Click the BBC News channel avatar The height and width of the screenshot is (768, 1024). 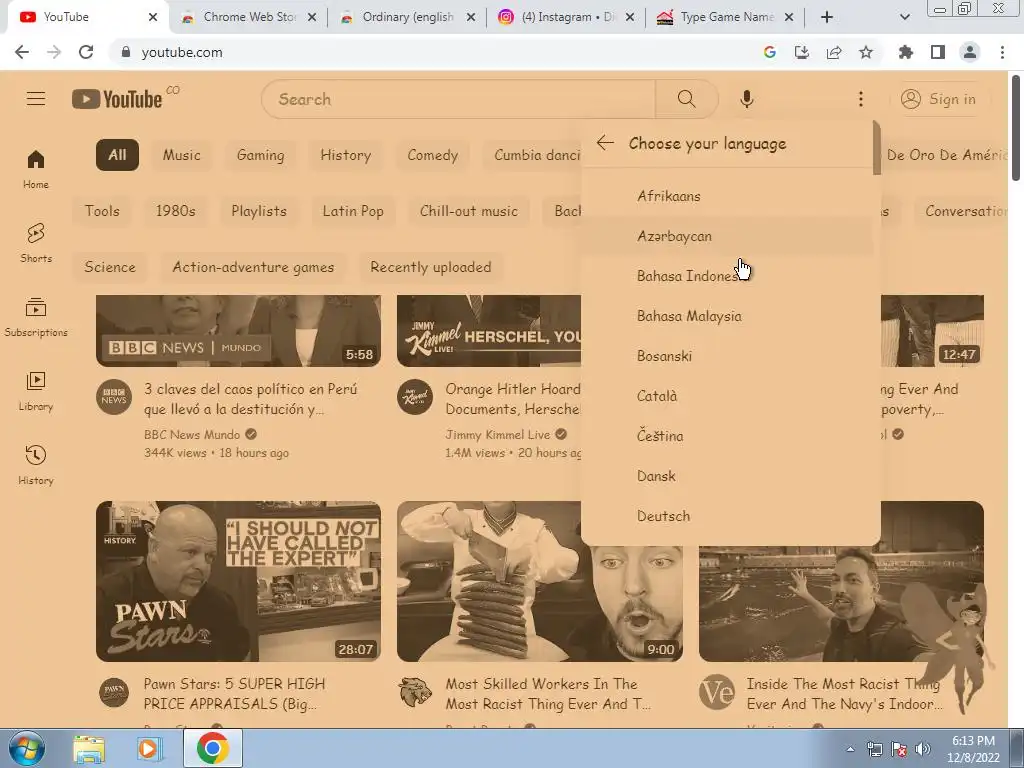[x=114, y=396]
